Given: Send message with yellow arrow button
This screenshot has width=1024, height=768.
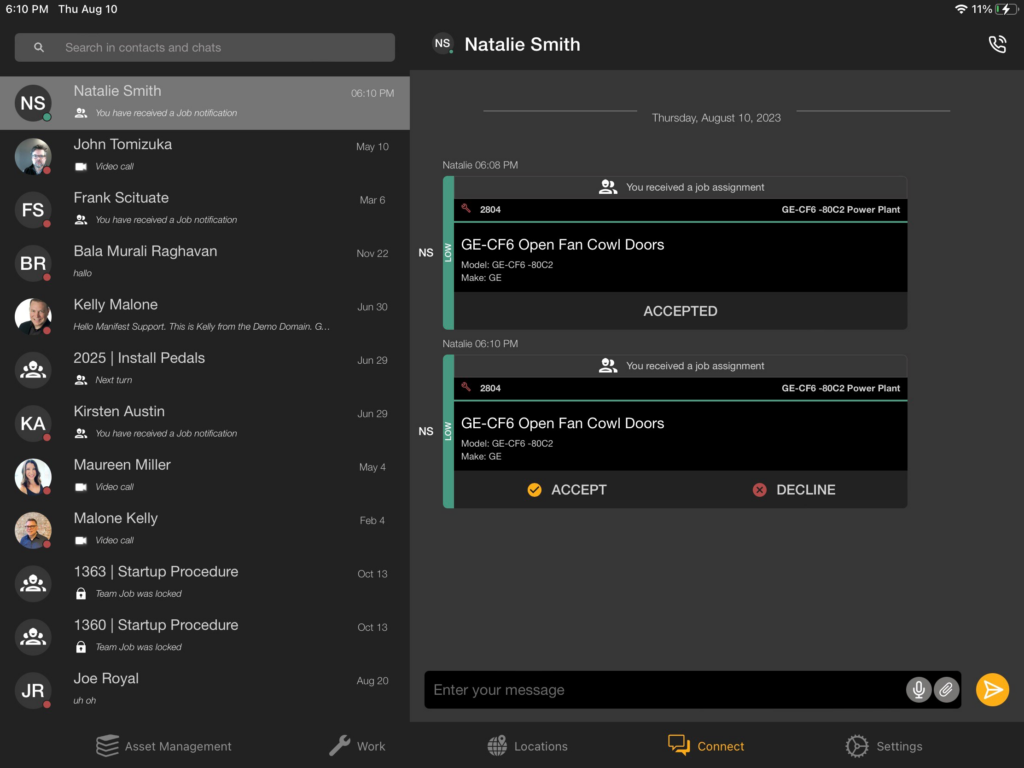Looking at the screenshot, I should click(992, 690).
